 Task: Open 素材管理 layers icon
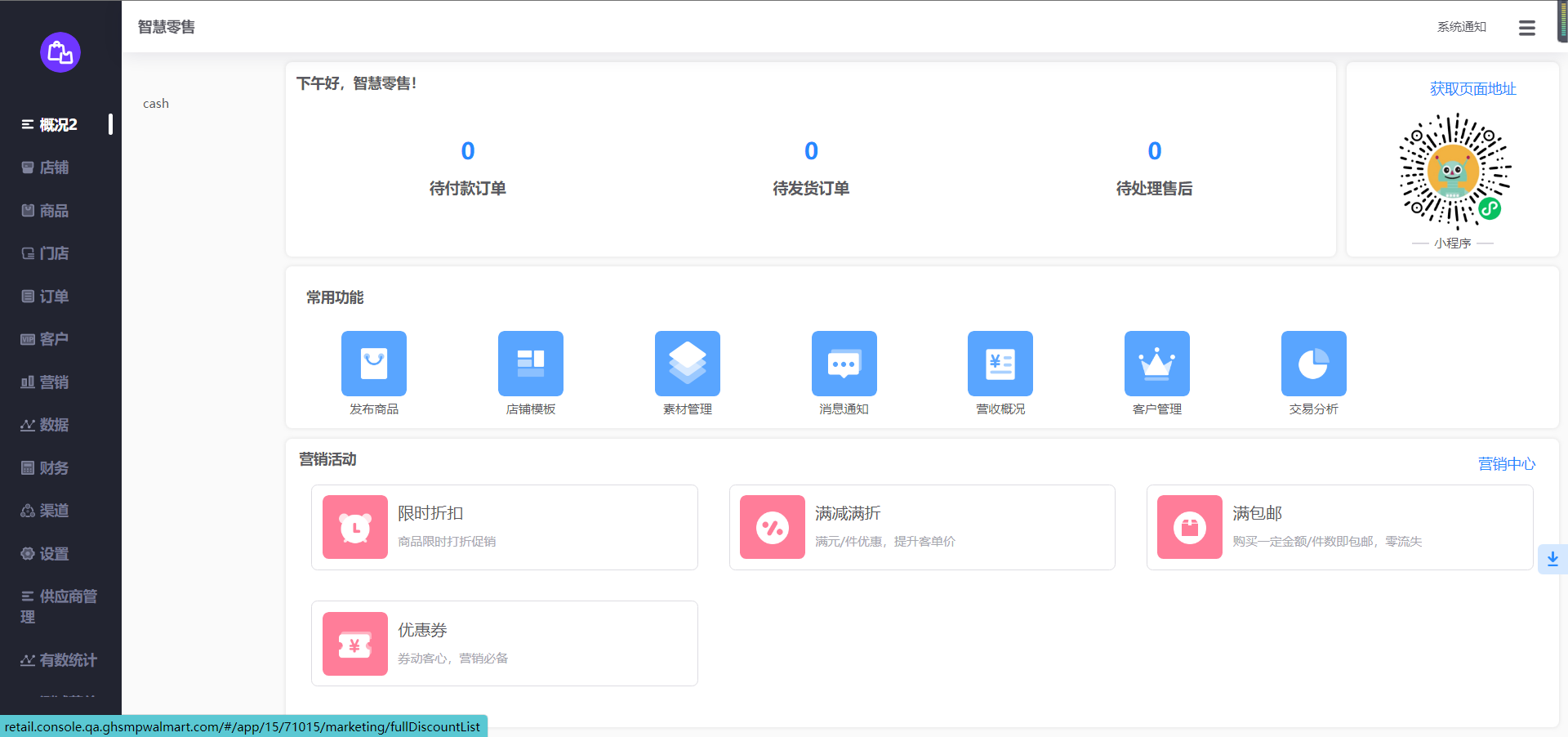tap(687, 364)
